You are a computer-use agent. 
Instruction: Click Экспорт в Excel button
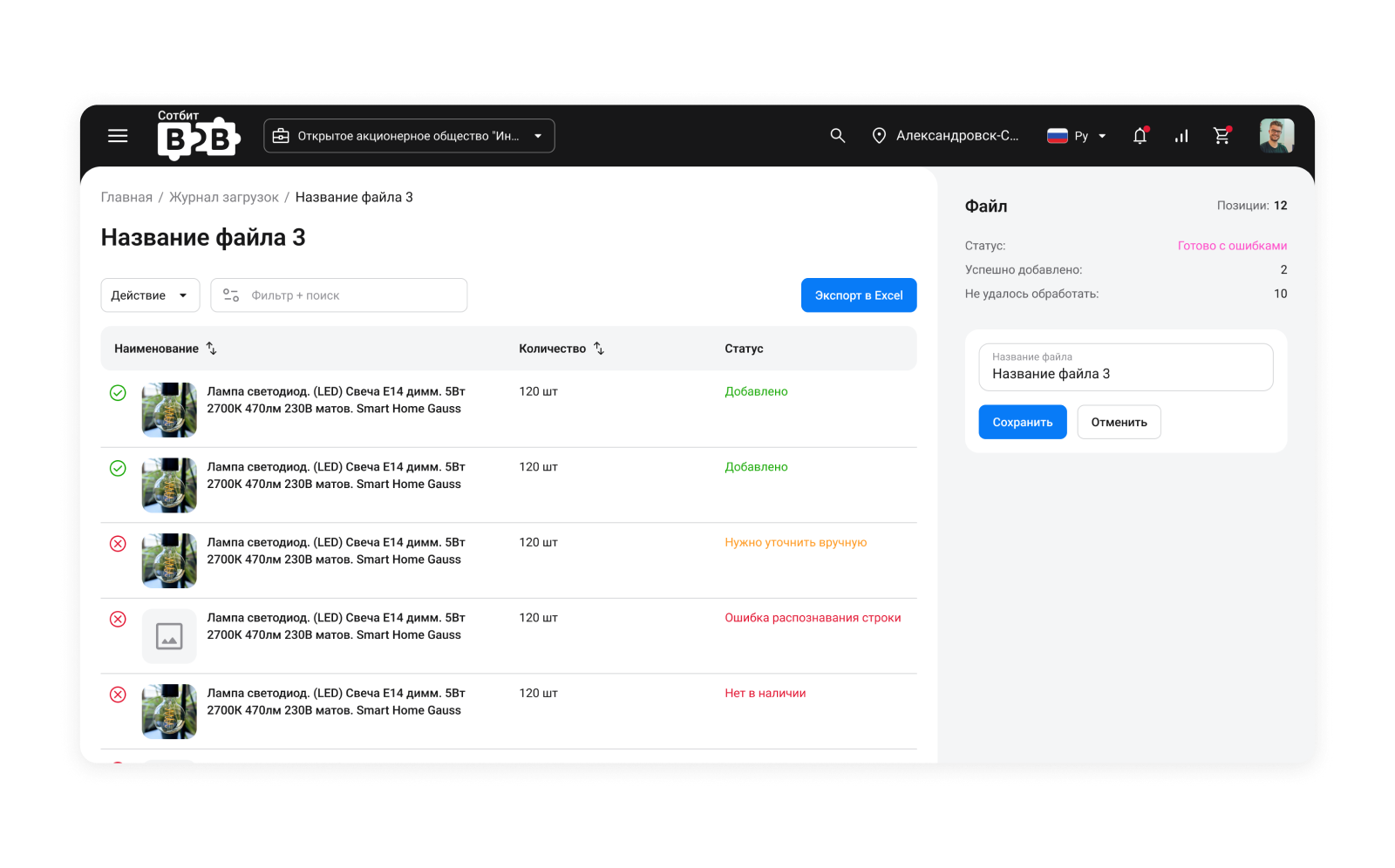pos(859,295)
